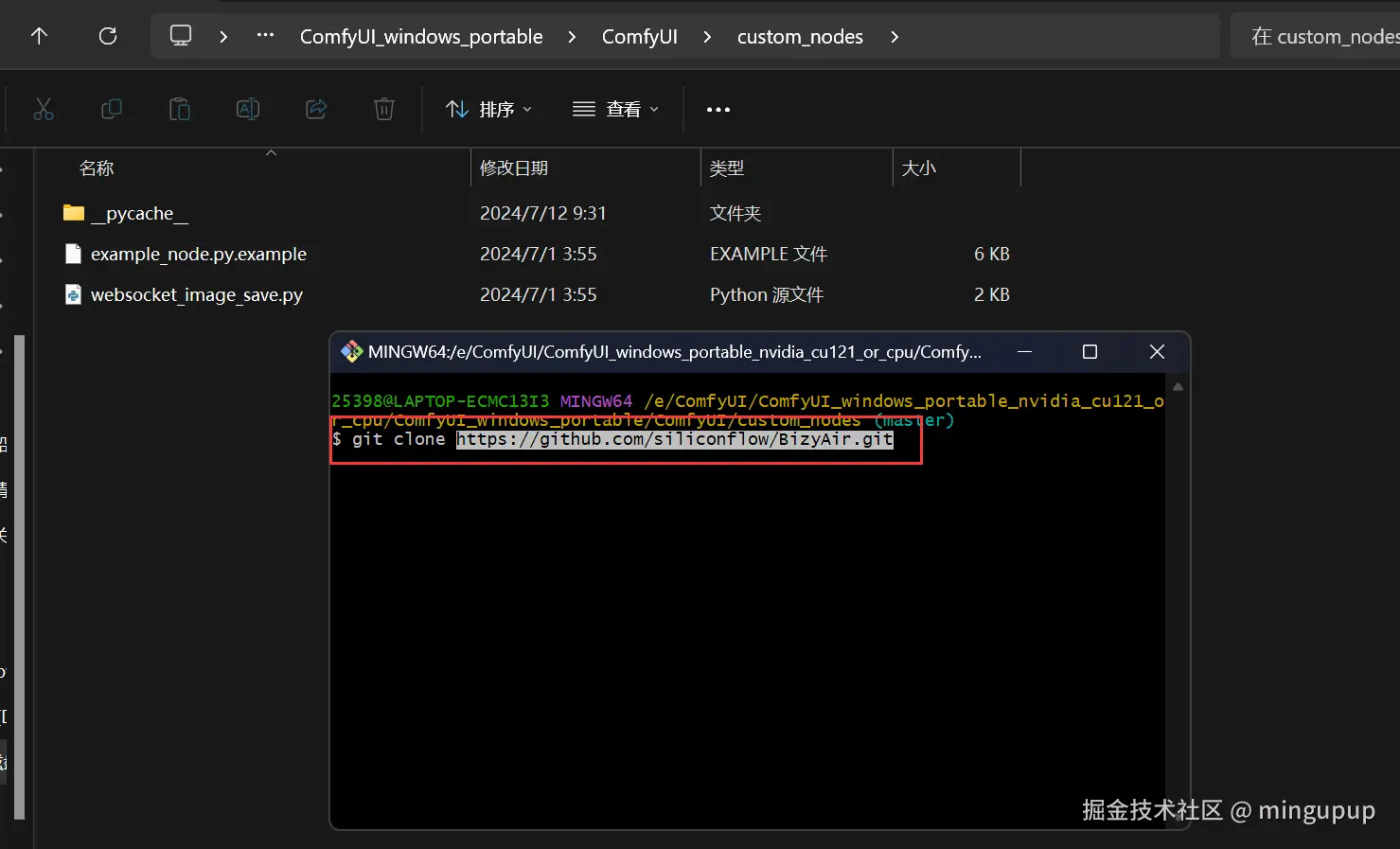1400x849 pixels.
Task: Maximize the MINGW64 terminal window
Action: tap(1090, 352)
